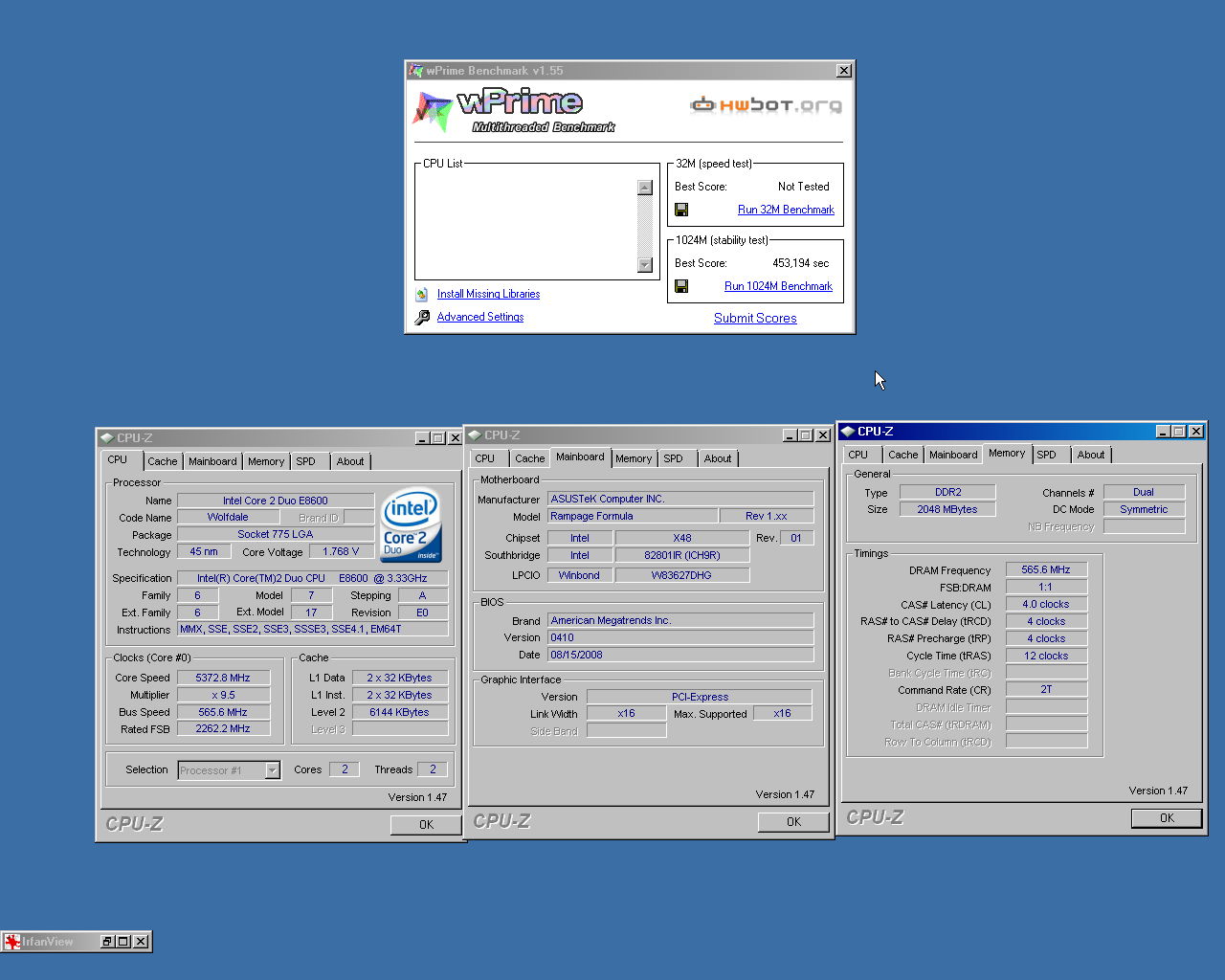Click the Advanced Settings wrench icon
Viewport: 1225px width, 980px height.
(x=422, y=318)
